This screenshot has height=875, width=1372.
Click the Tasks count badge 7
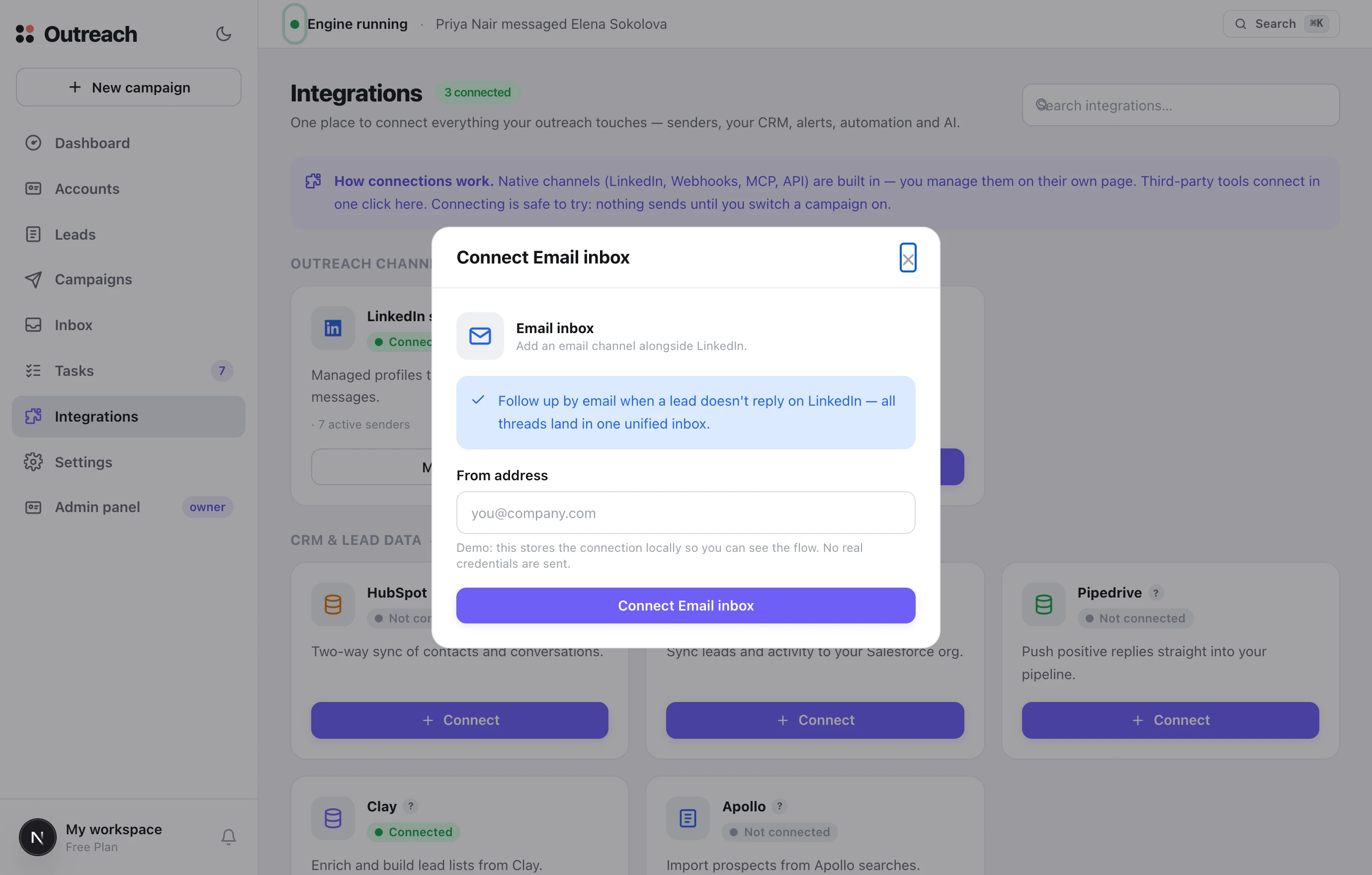click(222, 370)
